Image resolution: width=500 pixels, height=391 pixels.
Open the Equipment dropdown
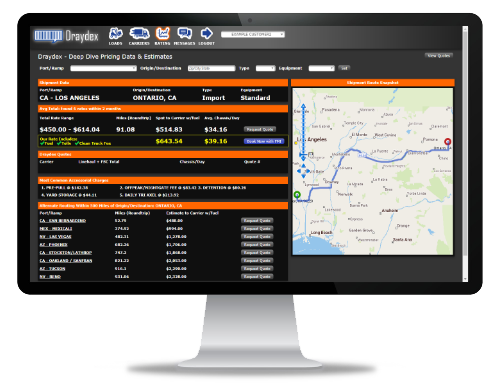(321, 68)
